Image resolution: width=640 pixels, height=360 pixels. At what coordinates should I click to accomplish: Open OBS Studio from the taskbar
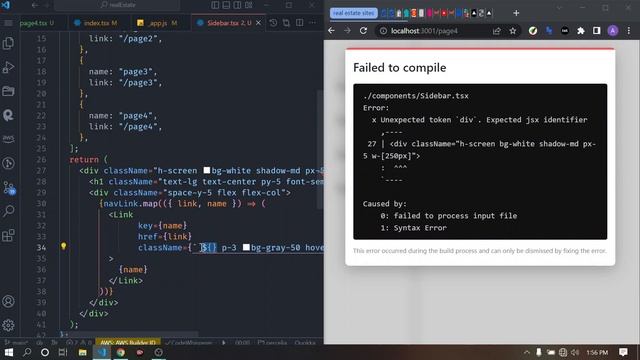click(159, 352)
